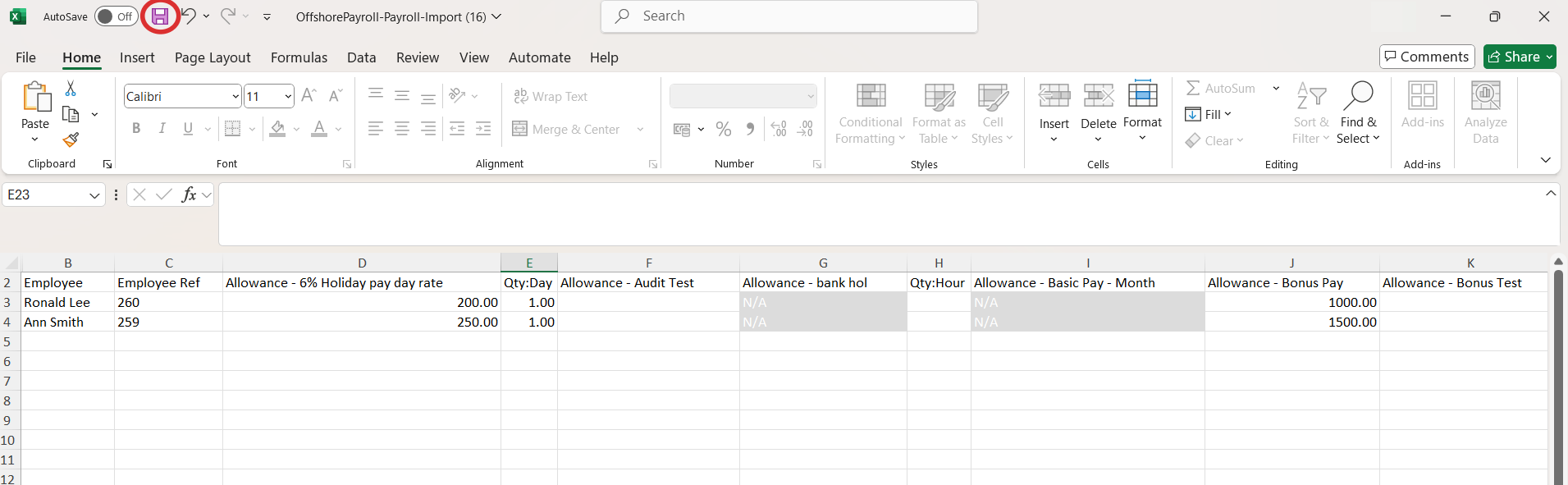Collapse the ribbon with chevron

1546,160
